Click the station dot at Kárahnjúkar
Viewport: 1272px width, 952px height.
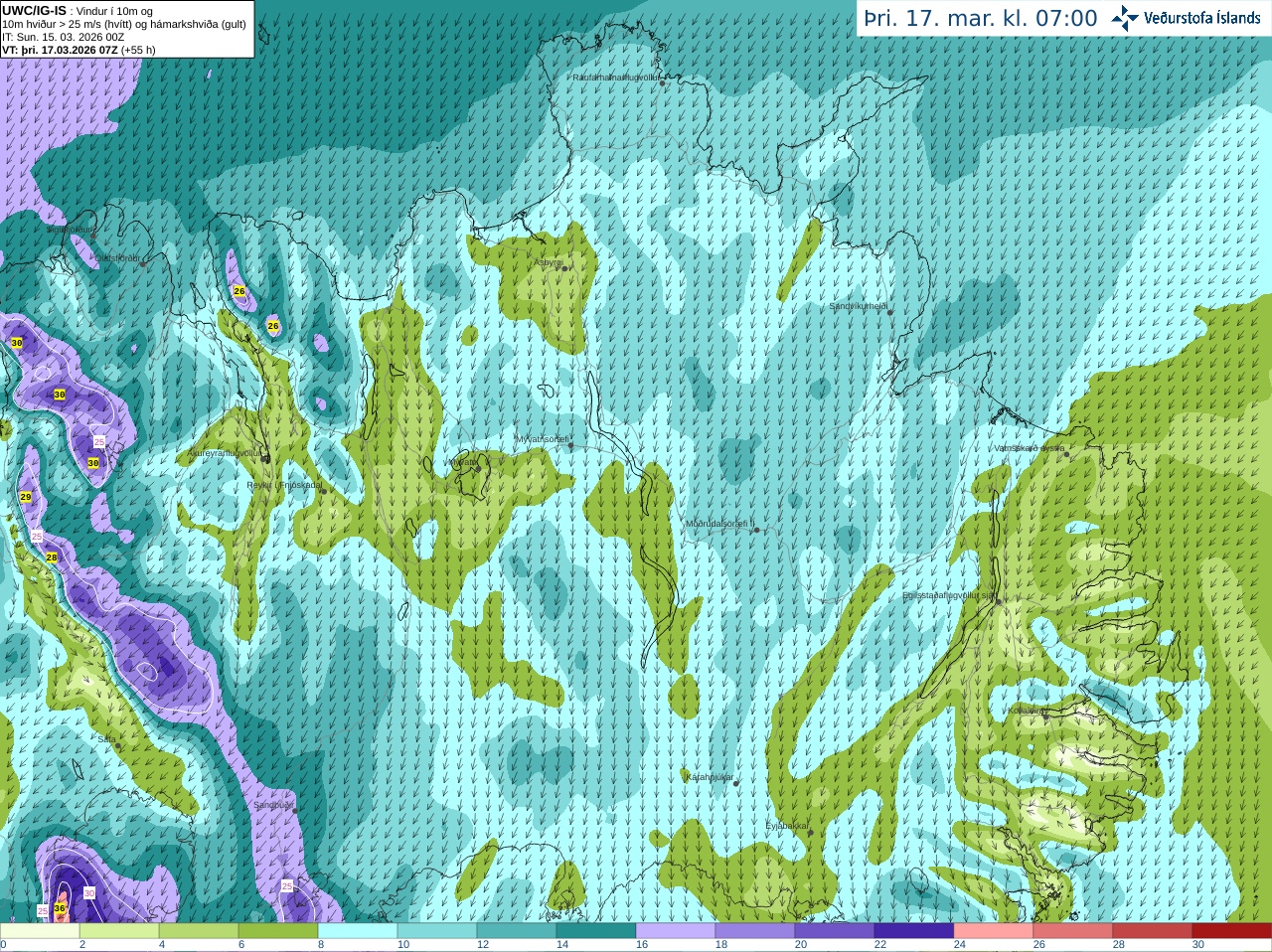point(736,784)
